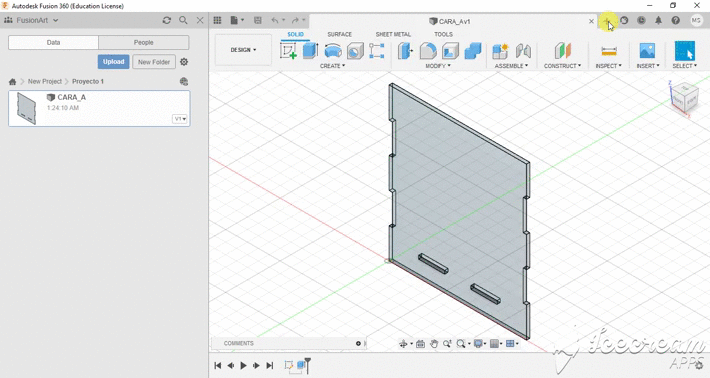
Task: Select the Create Form tool
Action: point(377,51)
